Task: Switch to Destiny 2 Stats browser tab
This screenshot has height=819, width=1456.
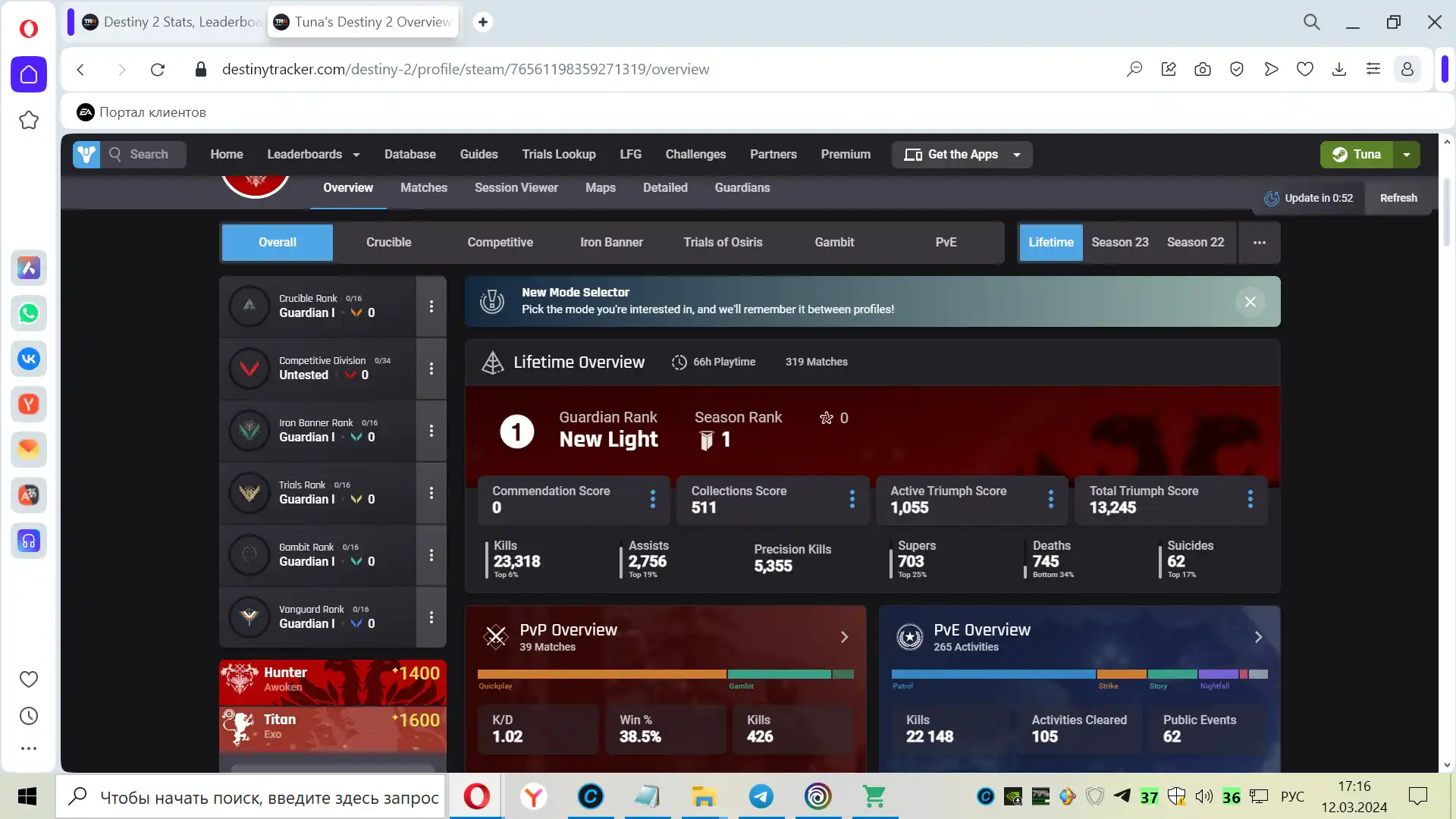Action: pos(171,22)
